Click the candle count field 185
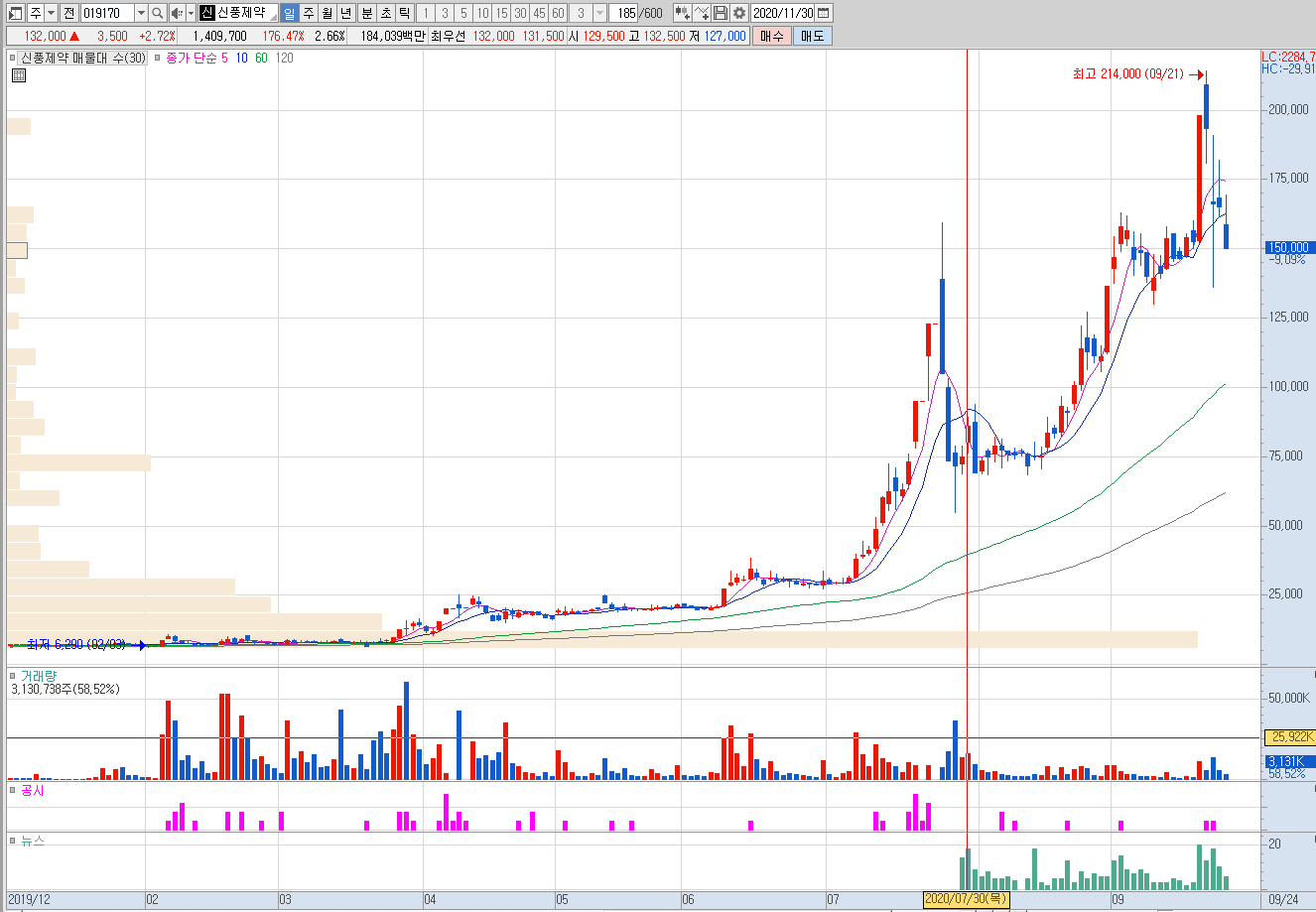This screenshot has height=912, width=1316. pyautogui.click(x=624, y=13)
